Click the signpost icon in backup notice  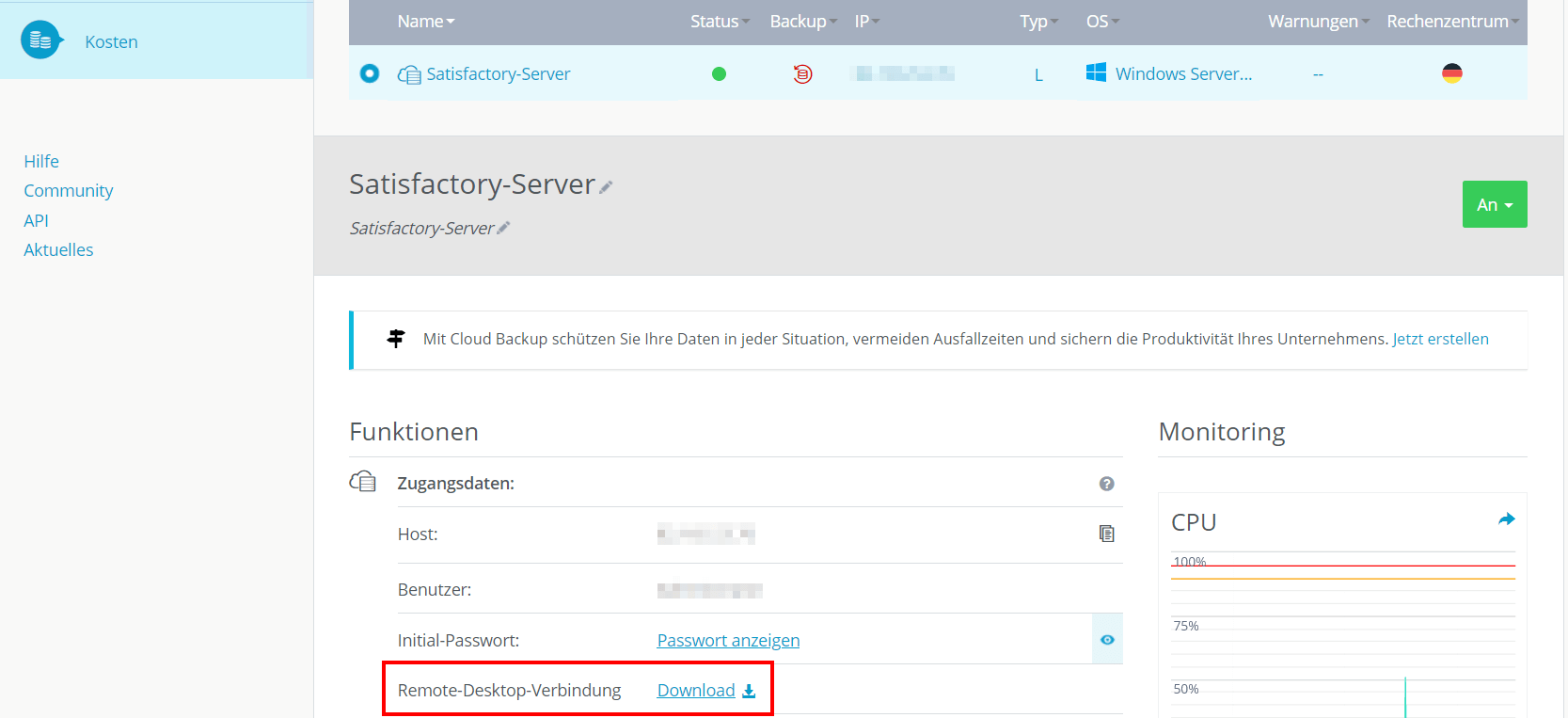click(396, 339)
